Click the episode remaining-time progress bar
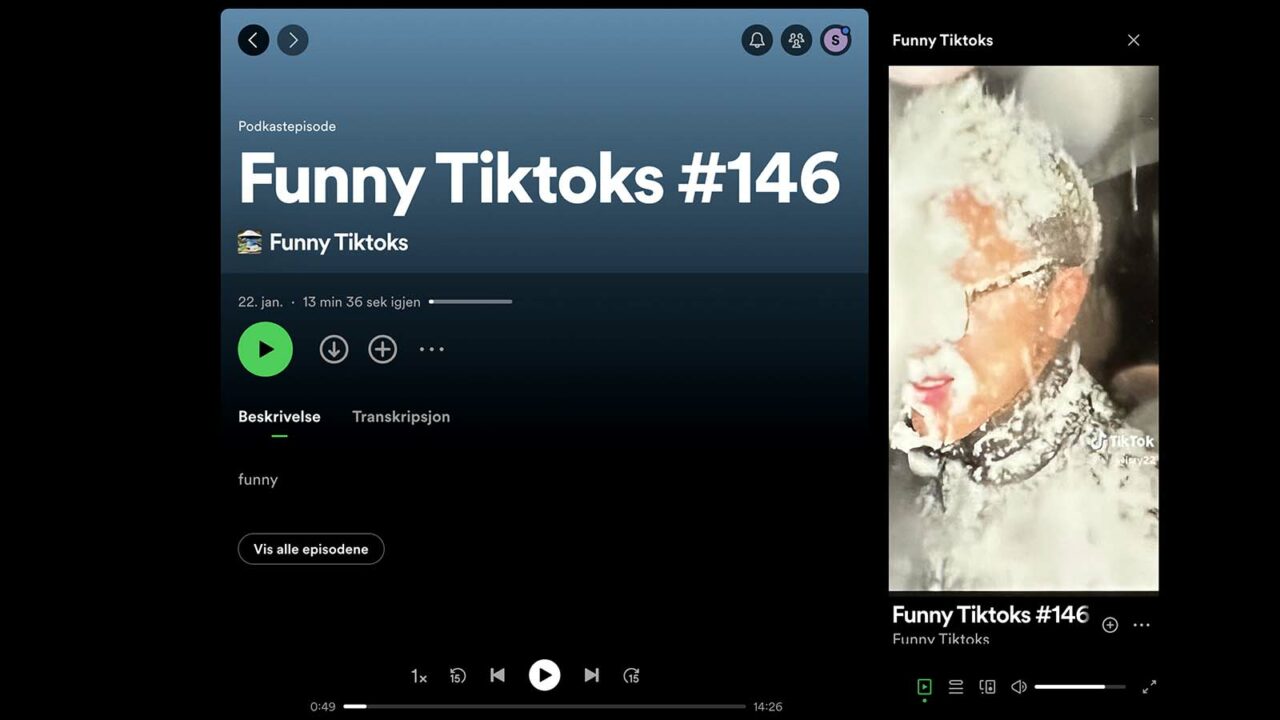Screen dimensions: 1280x720 click(x=470, y=301)
